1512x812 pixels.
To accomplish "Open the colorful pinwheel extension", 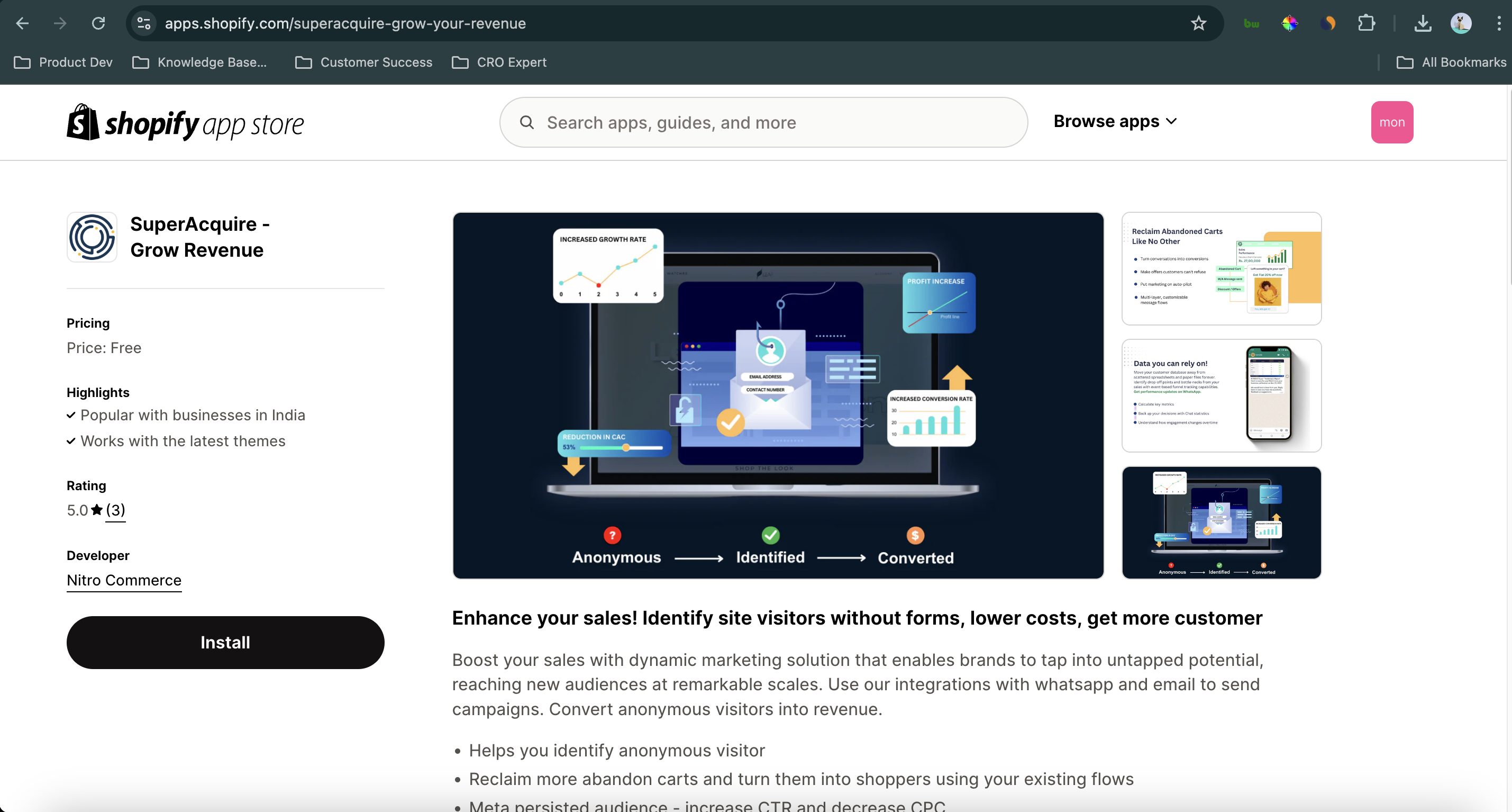I will (x=1289, y=23).
